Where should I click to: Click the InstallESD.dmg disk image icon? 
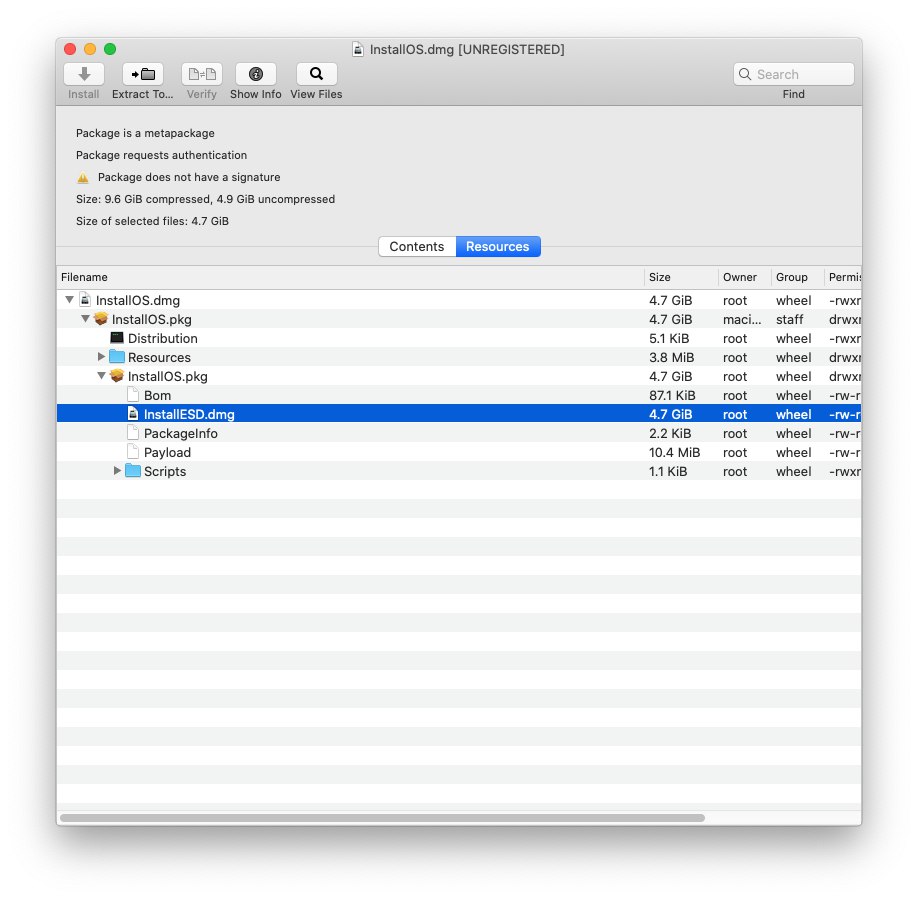pos(133,413)
